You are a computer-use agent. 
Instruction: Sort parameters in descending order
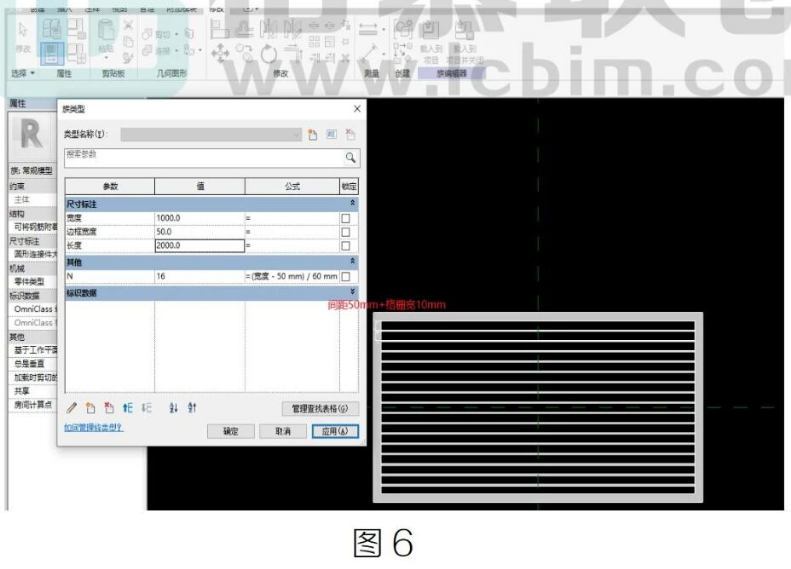point(192,408)
